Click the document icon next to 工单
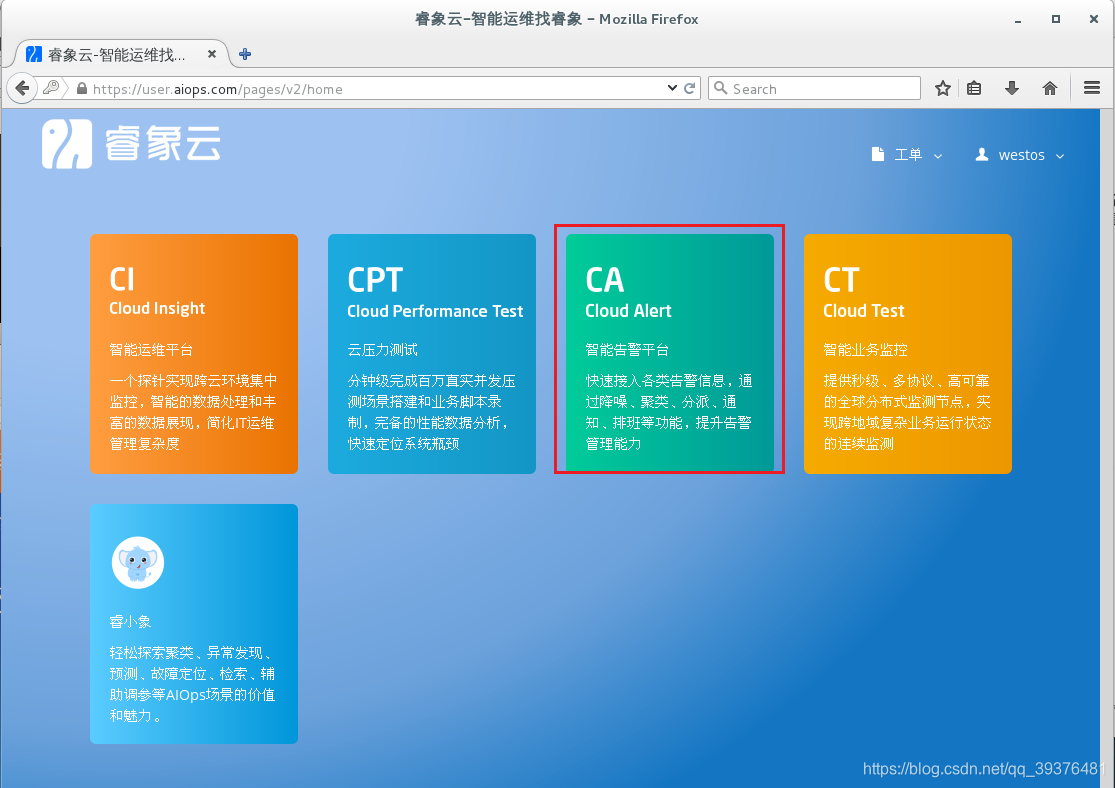1115x788 pixels. tap(878, 154)
